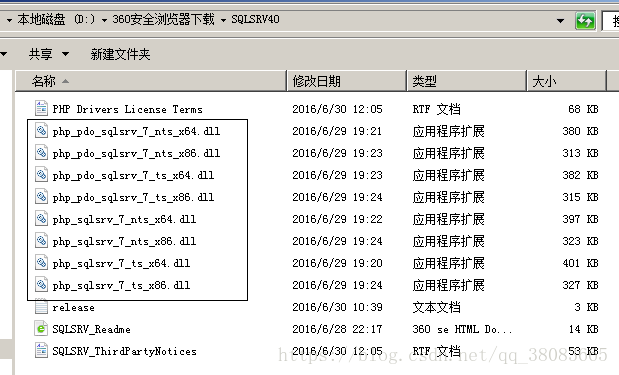Sort by 名称 column header
The height and width of the screenshot is (375, 619).
click(151, 81)
